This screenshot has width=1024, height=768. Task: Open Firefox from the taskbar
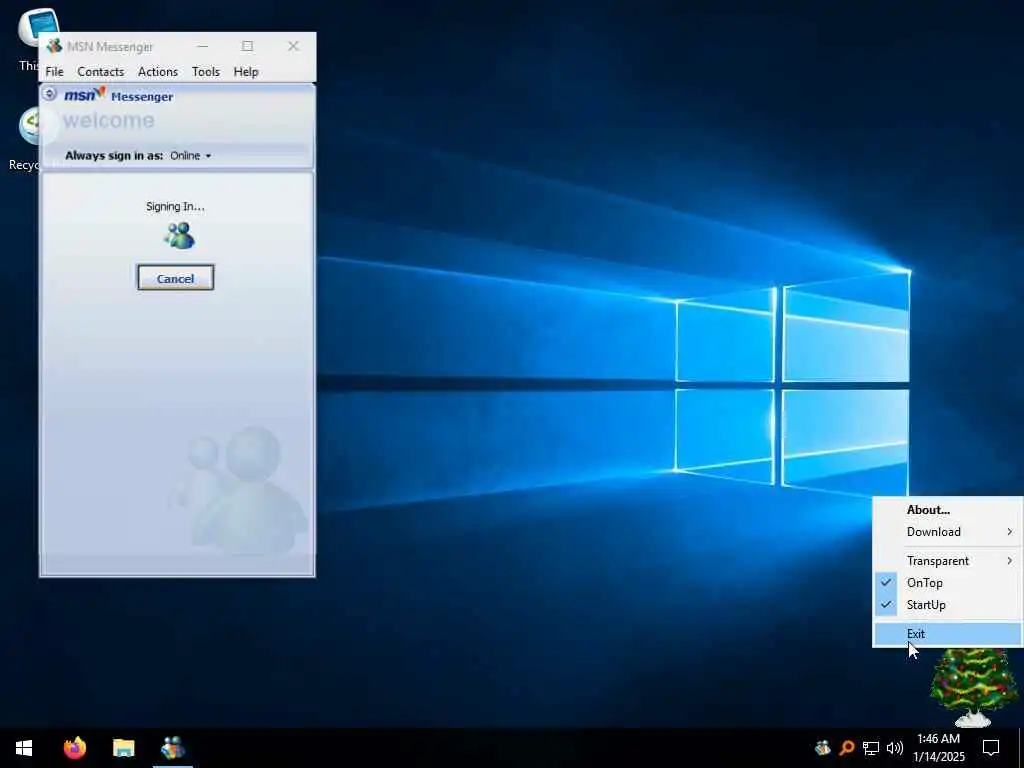click(75, 748)
